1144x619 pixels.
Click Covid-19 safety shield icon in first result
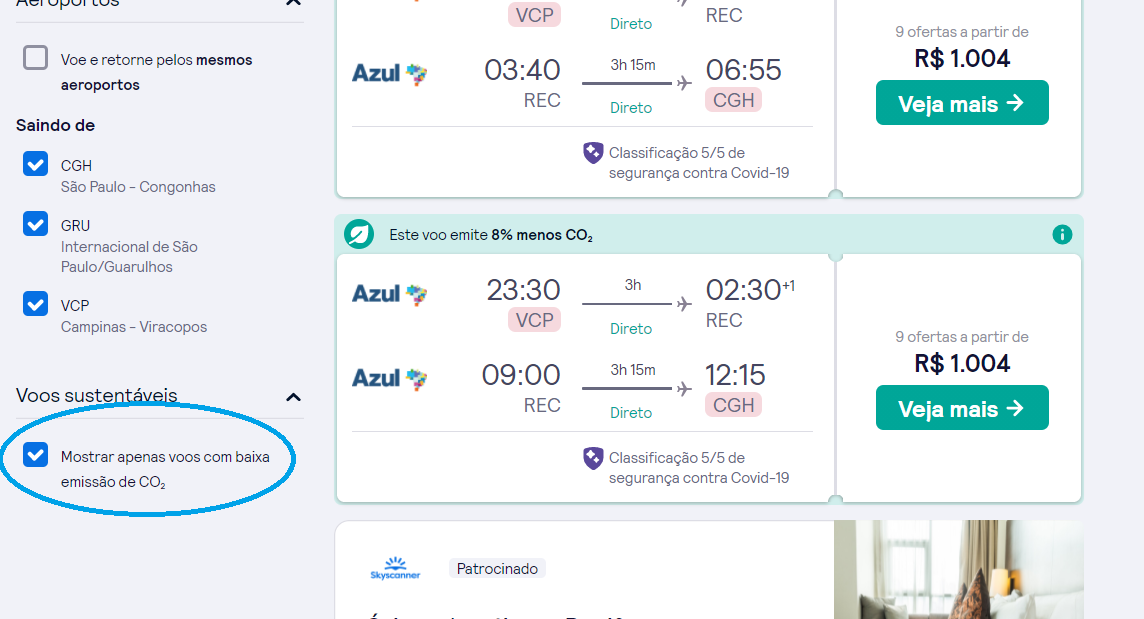click(x=593, y=153)
